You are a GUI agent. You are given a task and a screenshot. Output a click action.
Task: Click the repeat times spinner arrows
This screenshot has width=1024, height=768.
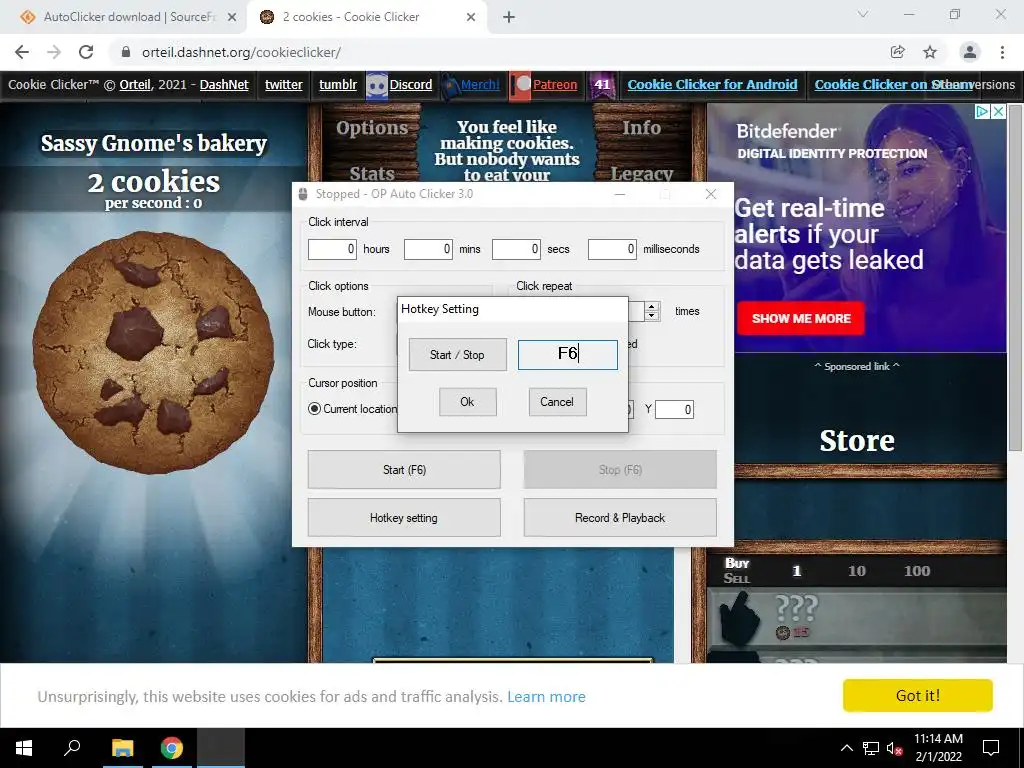coord(652,311)
